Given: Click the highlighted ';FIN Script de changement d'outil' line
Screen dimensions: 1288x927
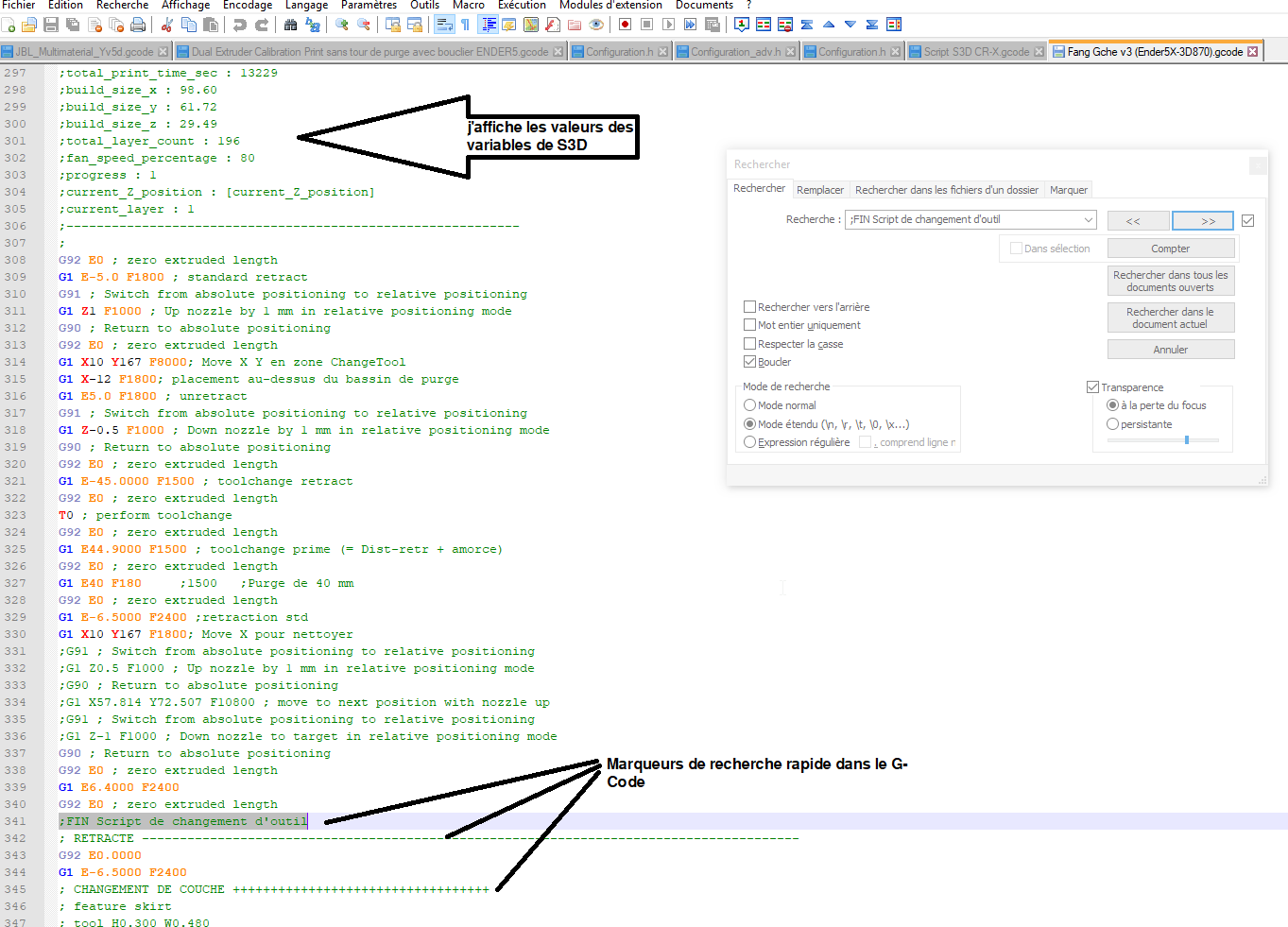Looking at the screenshot, I should [183, 821].
